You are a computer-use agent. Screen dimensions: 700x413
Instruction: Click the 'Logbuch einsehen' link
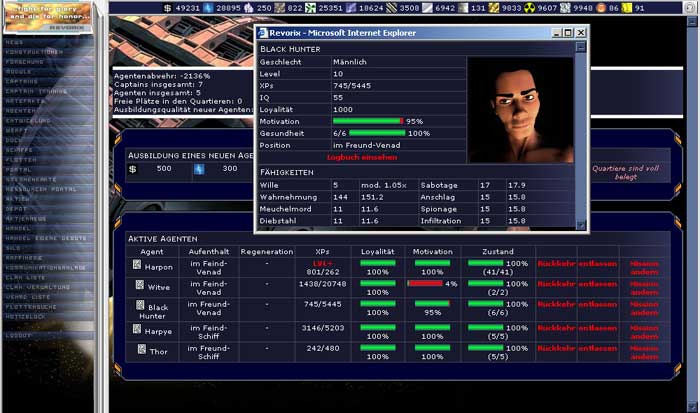point(361,158)
